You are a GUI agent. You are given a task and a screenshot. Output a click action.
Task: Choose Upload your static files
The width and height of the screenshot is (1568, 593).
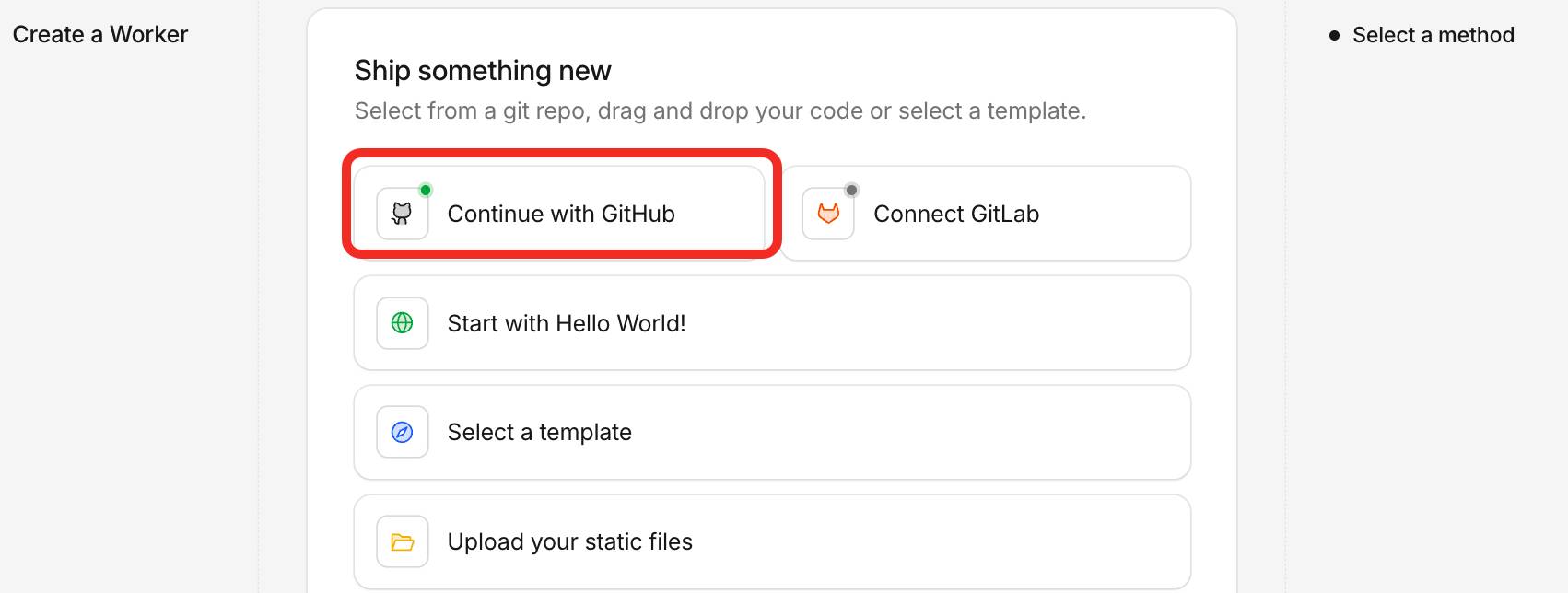pos(569,541)
